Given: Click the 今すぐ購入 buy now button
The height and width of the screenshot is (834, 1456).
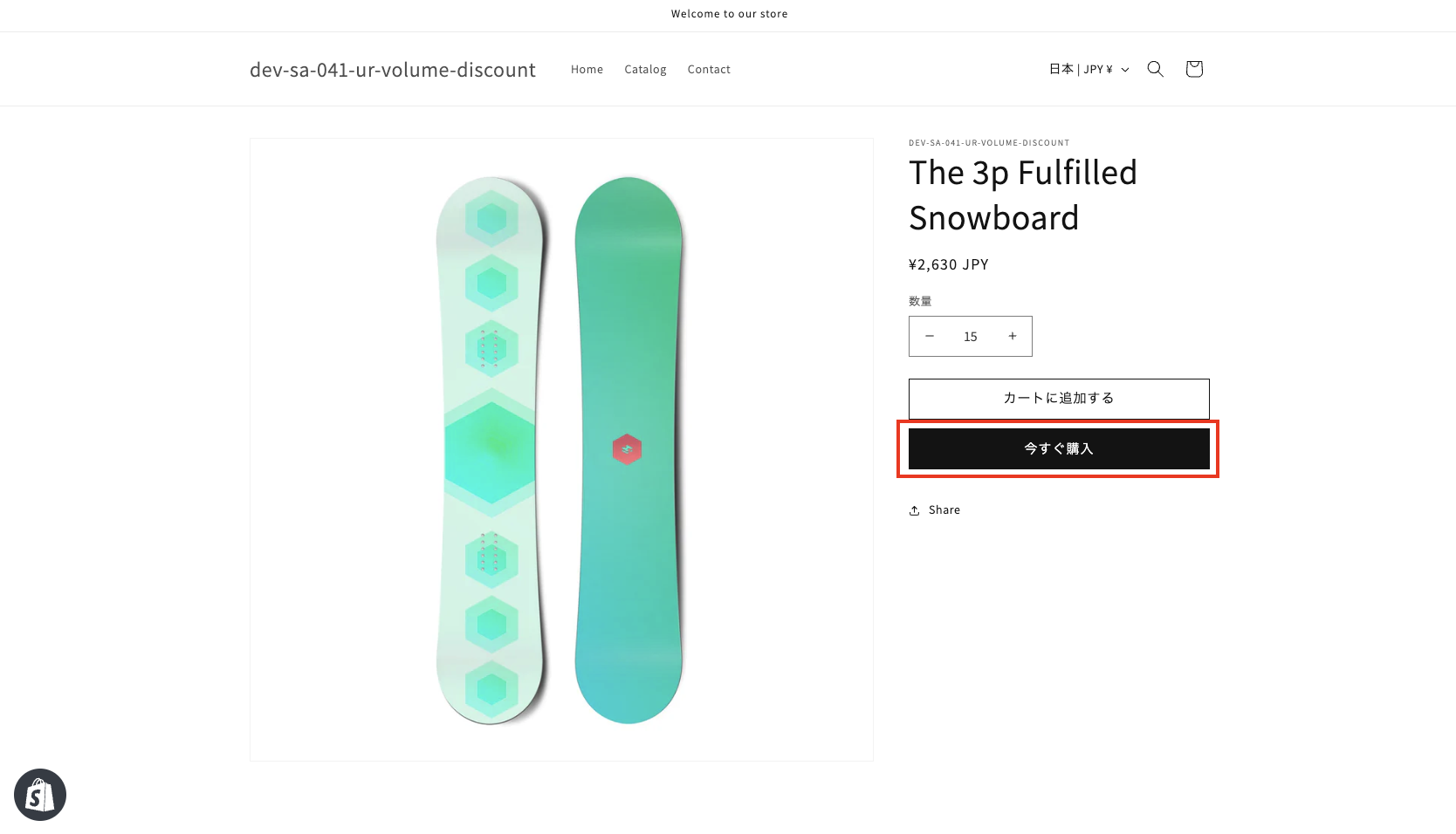Looking at the screenshot, I should [1058, 448].
